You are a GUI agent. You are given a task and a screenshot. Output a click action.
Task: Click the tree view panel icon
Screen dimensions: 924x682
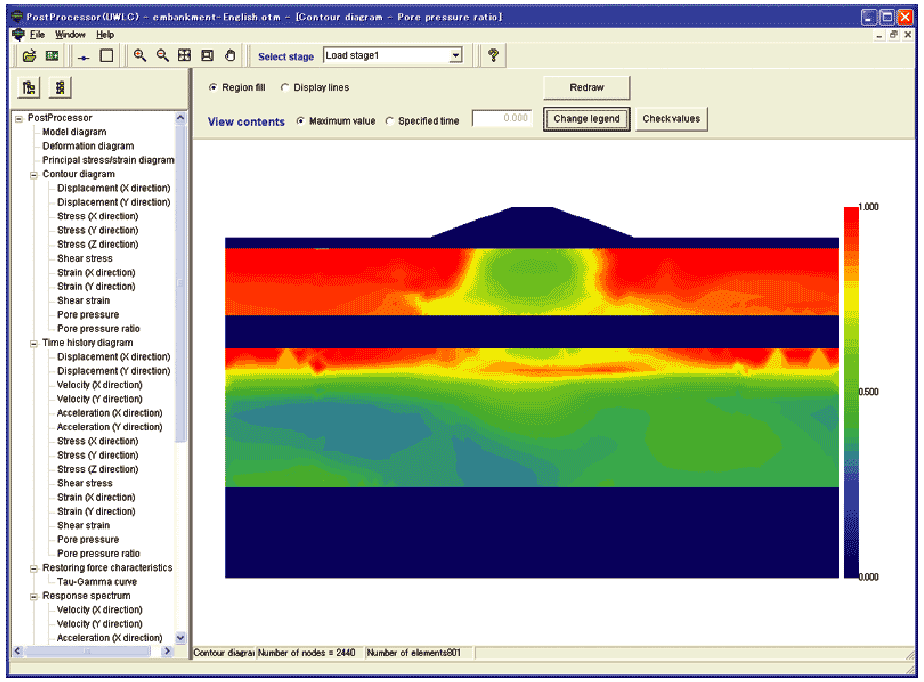29,88
